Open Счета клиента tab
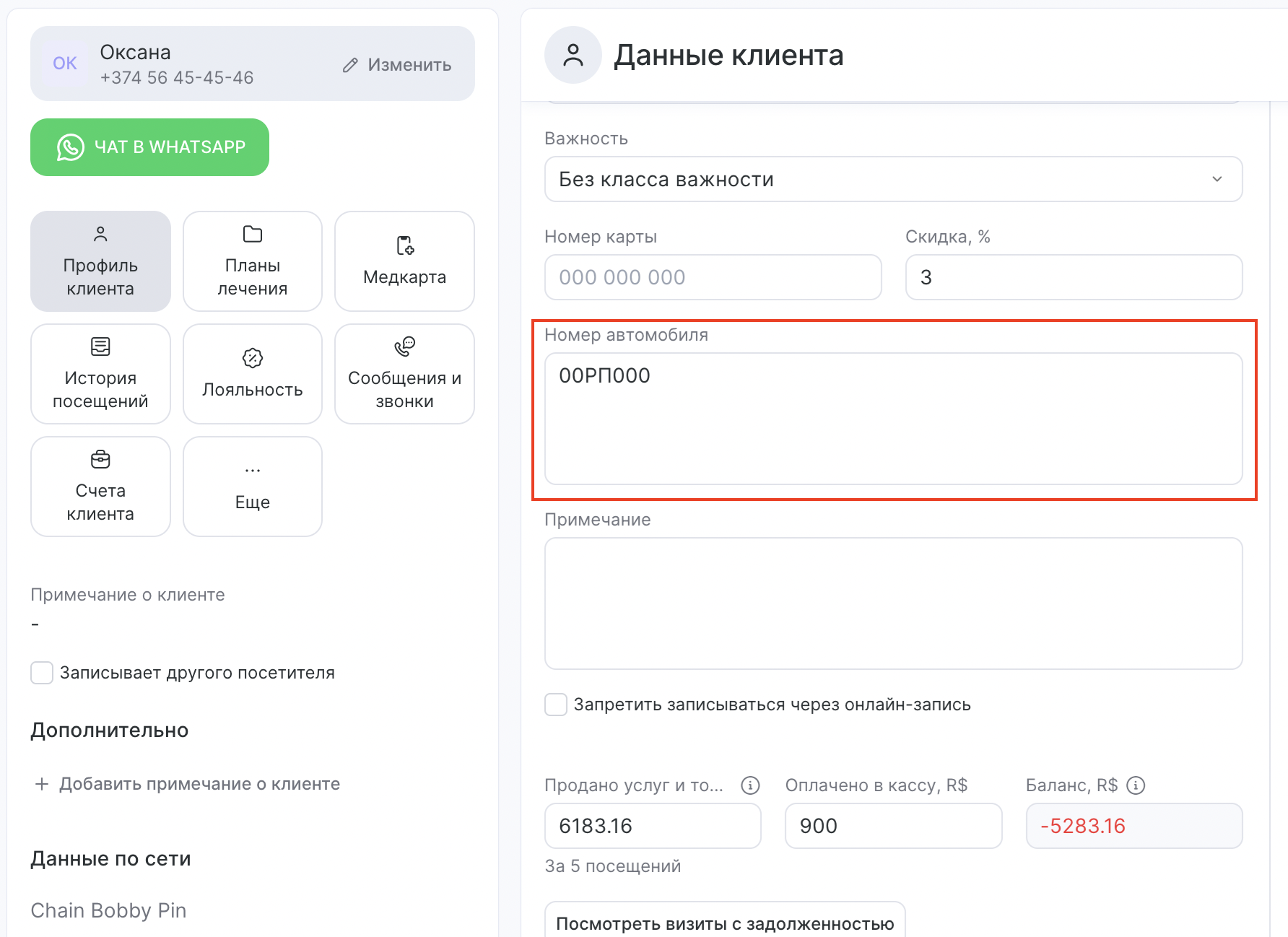The height and width of the screenshot is (937, 1288). point(100,487)
